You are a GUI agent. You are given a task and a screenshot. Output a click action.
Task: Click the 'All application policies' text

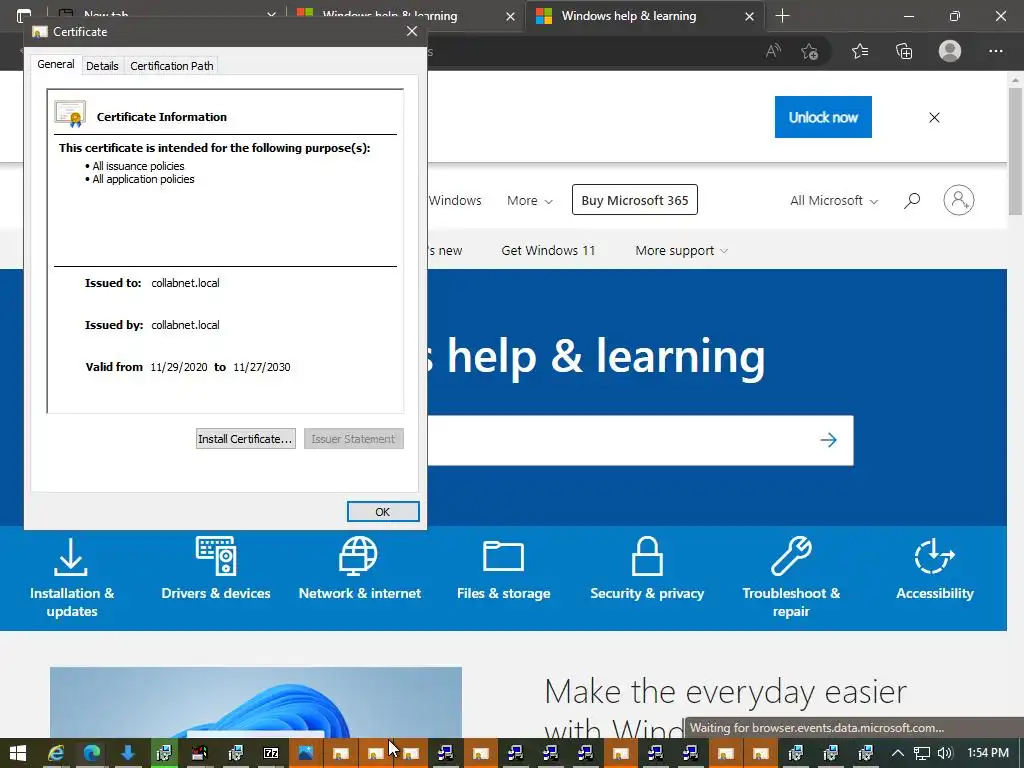[143, 179]
